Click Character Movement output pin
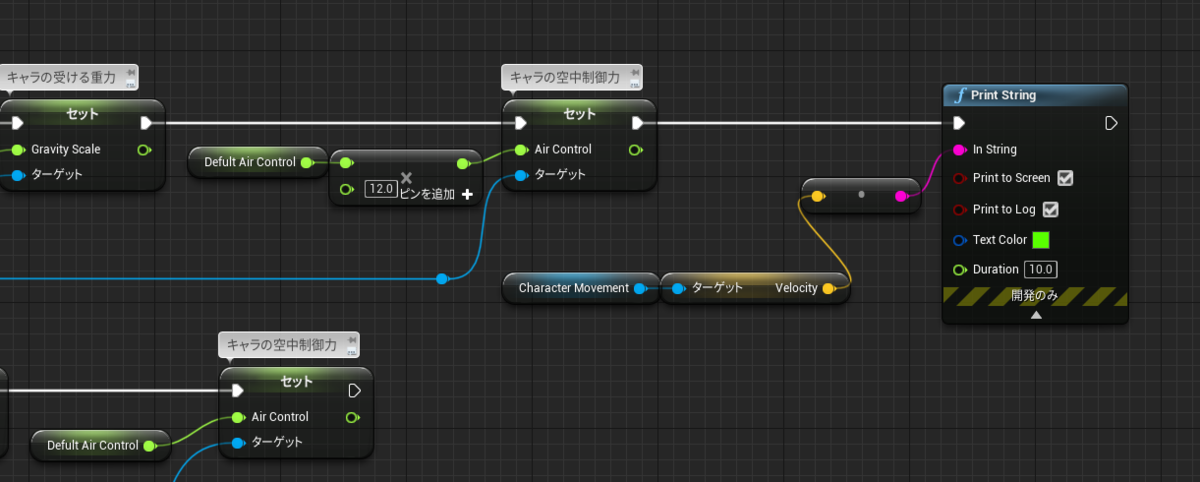 point(639,288)
